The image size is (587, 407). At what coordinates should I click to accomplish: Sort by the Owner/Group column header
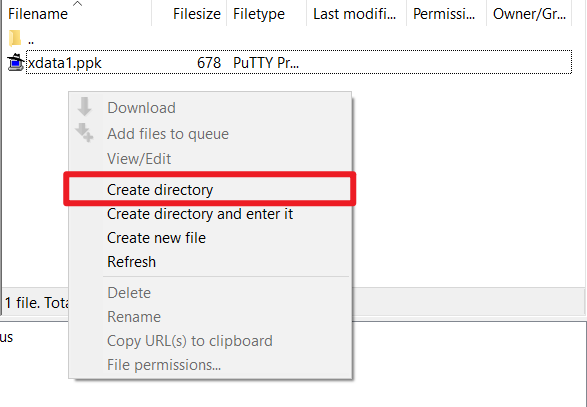click(529, 14)
